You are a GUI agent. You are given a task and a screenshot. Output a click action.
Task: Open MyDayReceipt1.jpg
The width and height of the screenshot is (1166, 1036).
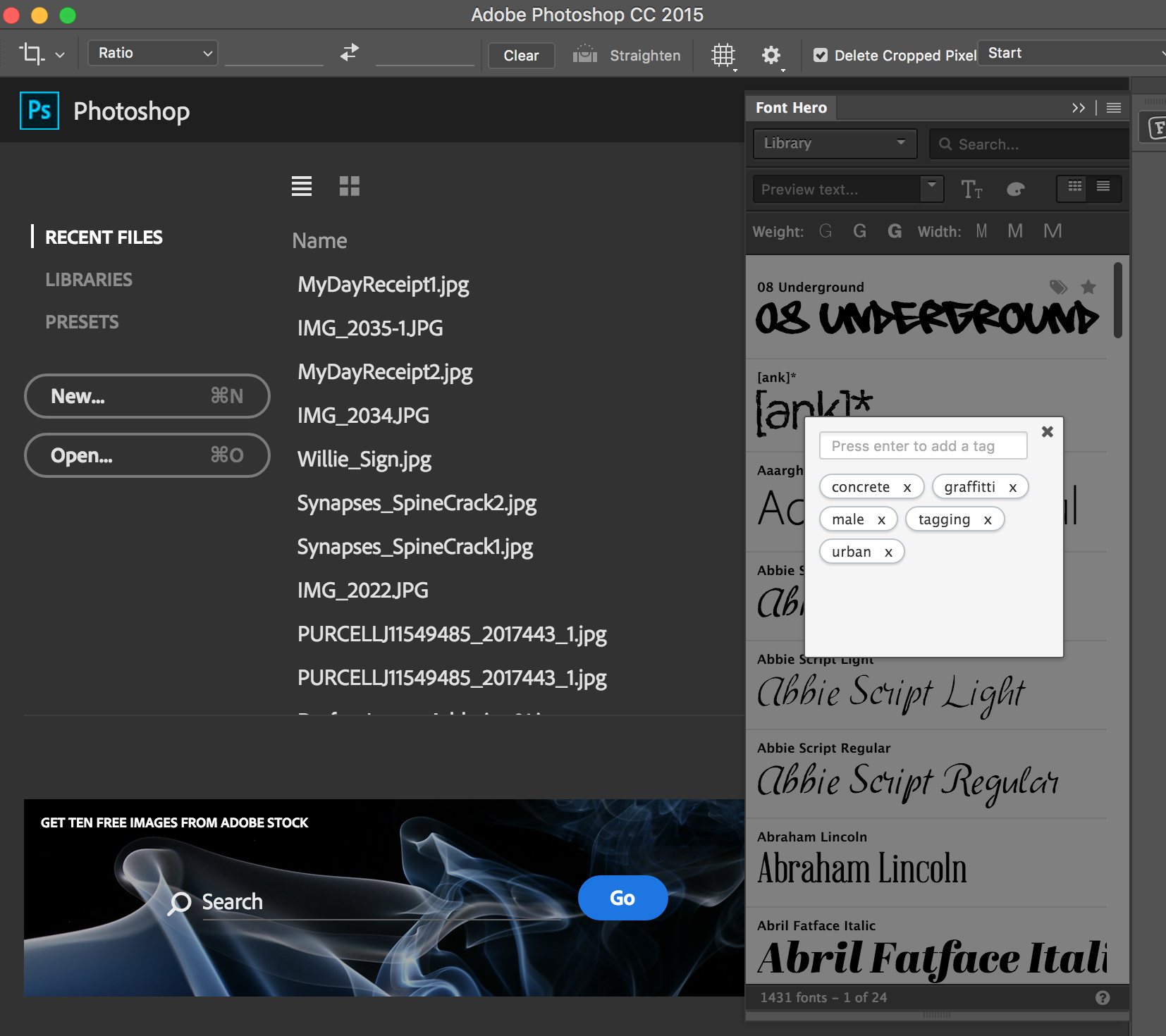[x=383, y=285]
